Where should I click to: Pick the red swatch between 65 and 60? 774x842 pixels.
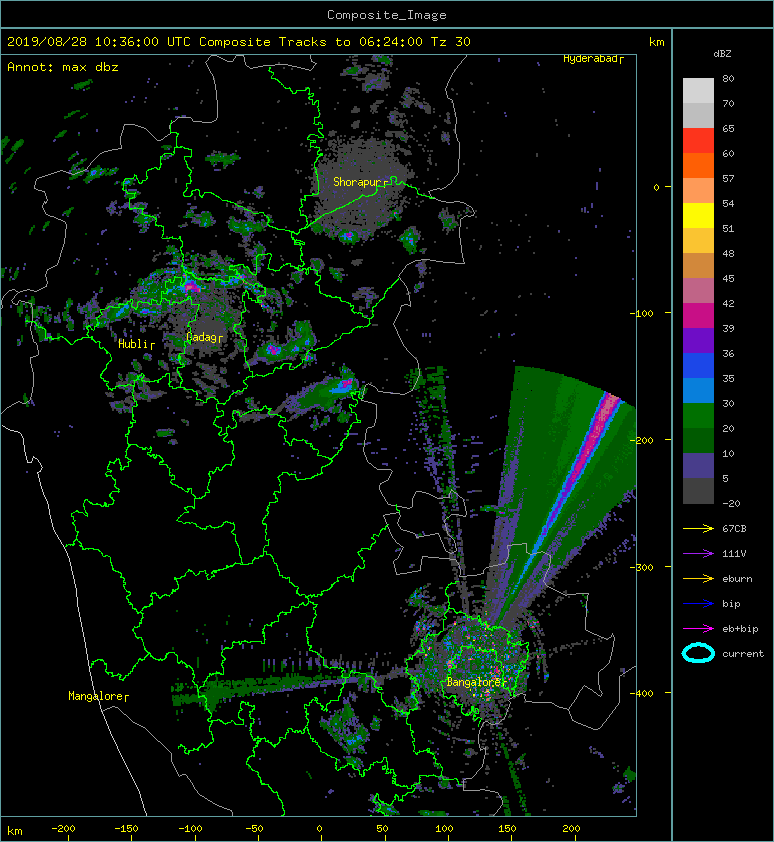pos(698,141)
